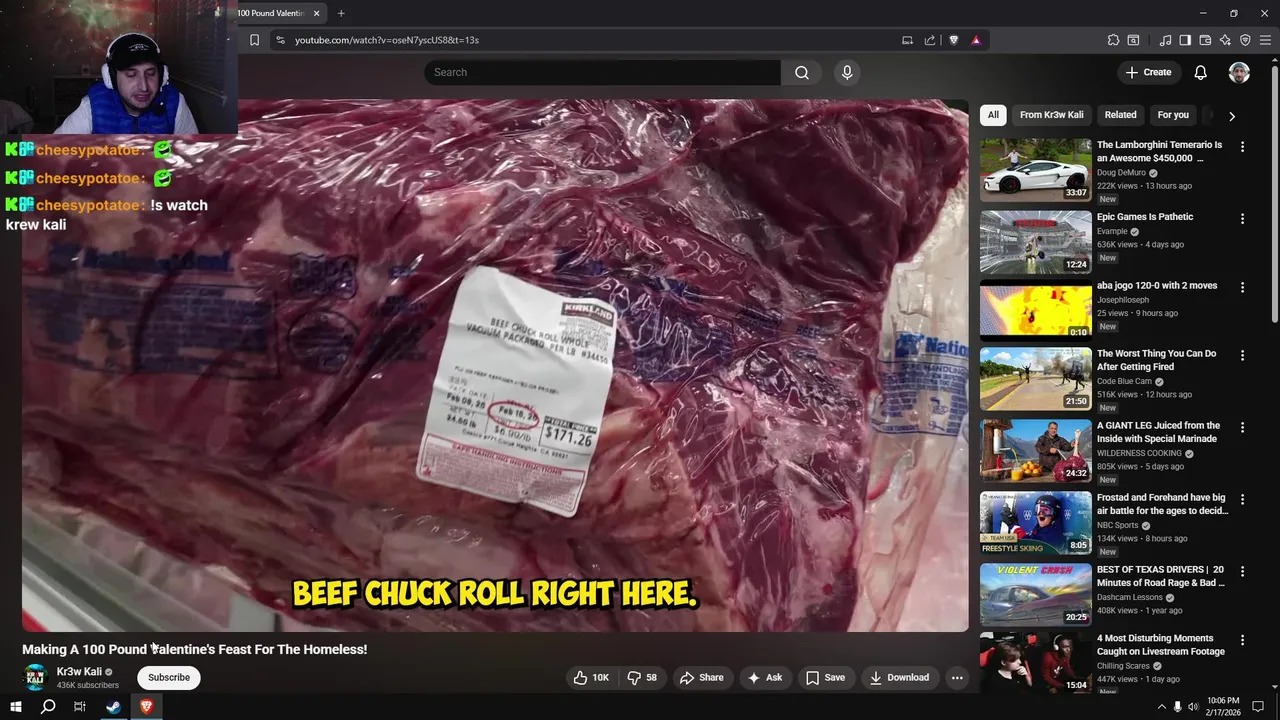Open Kr3w Kali channel avatar
This screenshot has width=1280, height=720.
pos(35,678)
